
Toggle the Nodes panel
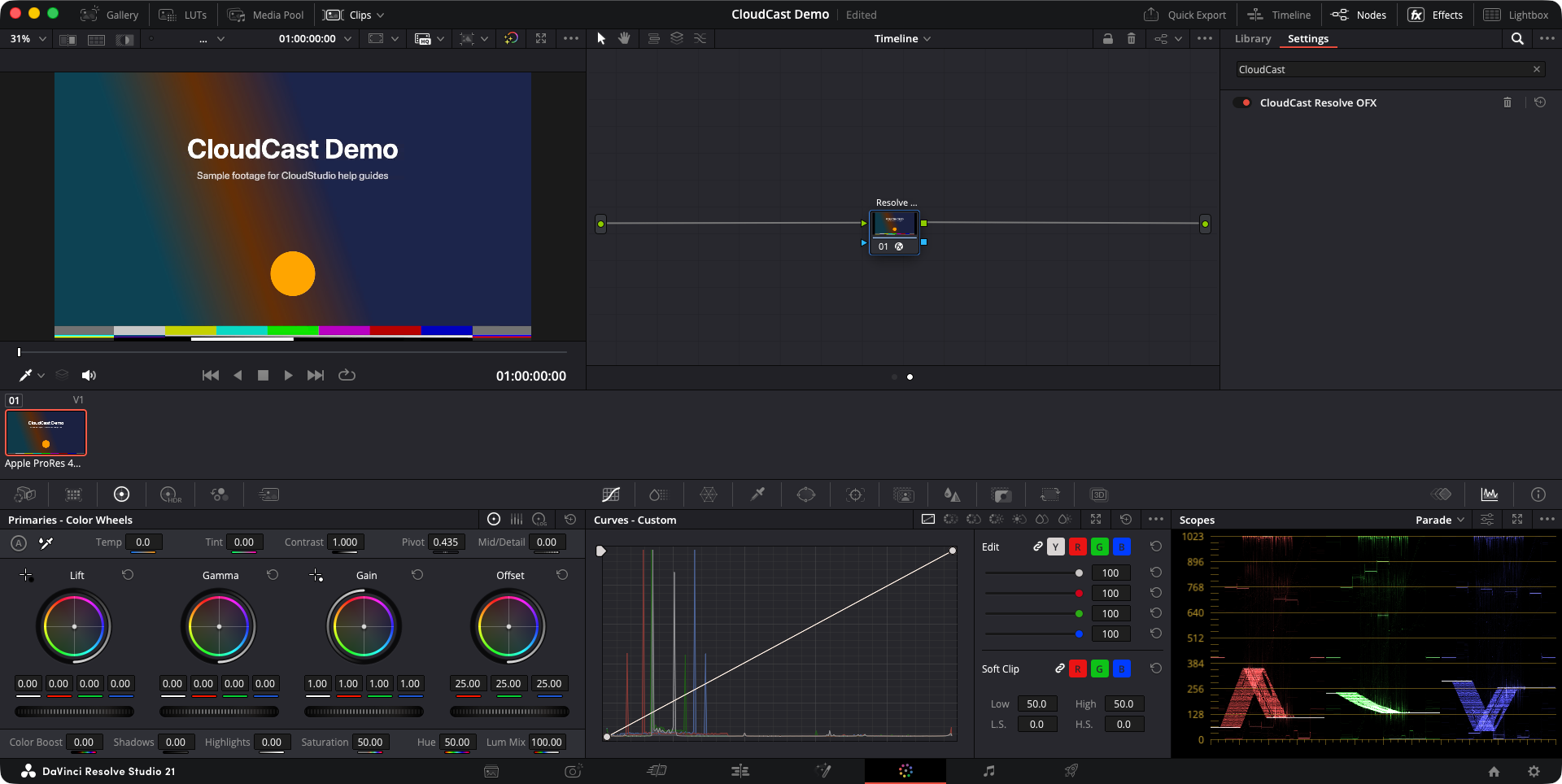pos(1359,15)
